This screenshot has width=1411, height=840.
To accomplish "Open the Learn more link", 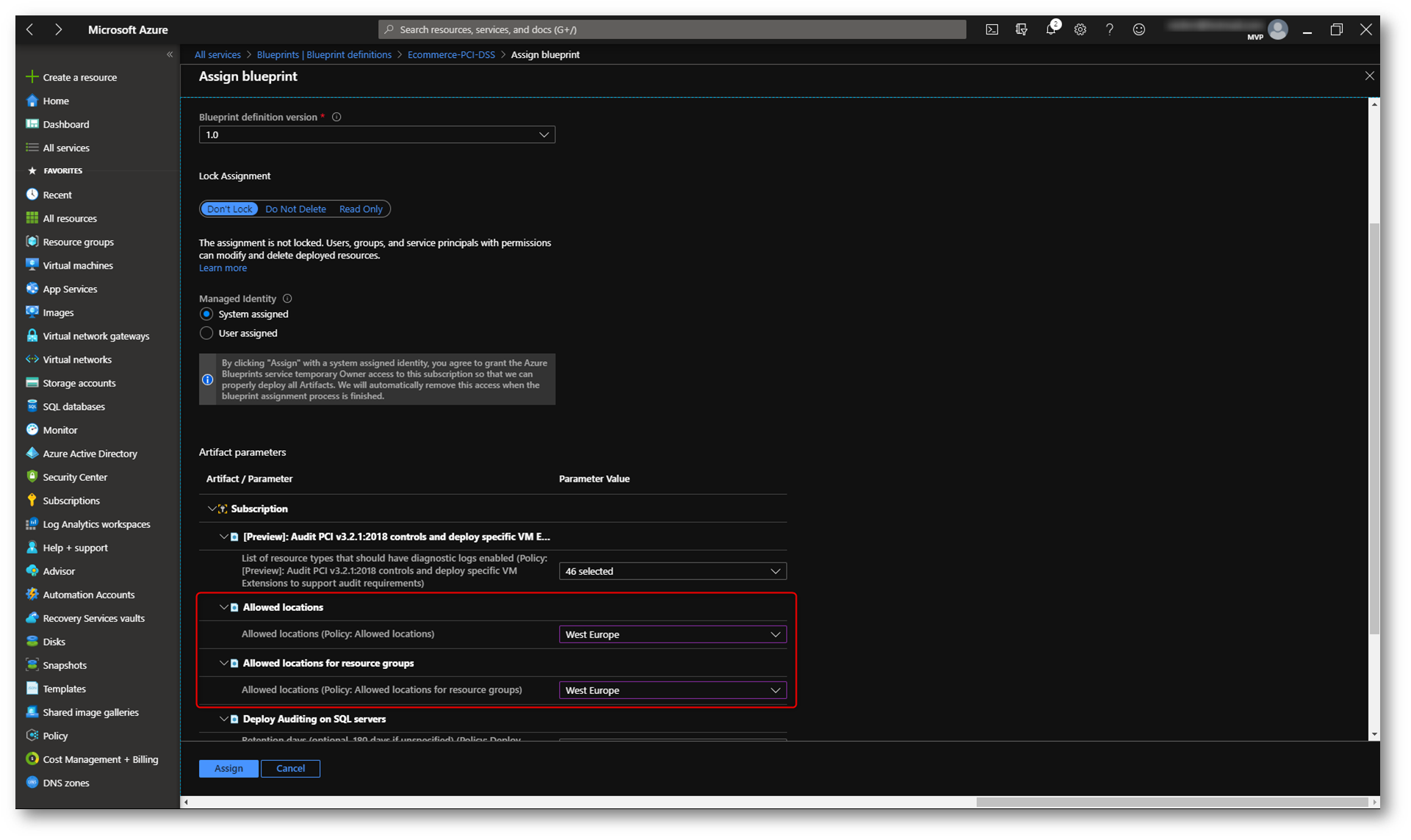I will coord(223,267).
